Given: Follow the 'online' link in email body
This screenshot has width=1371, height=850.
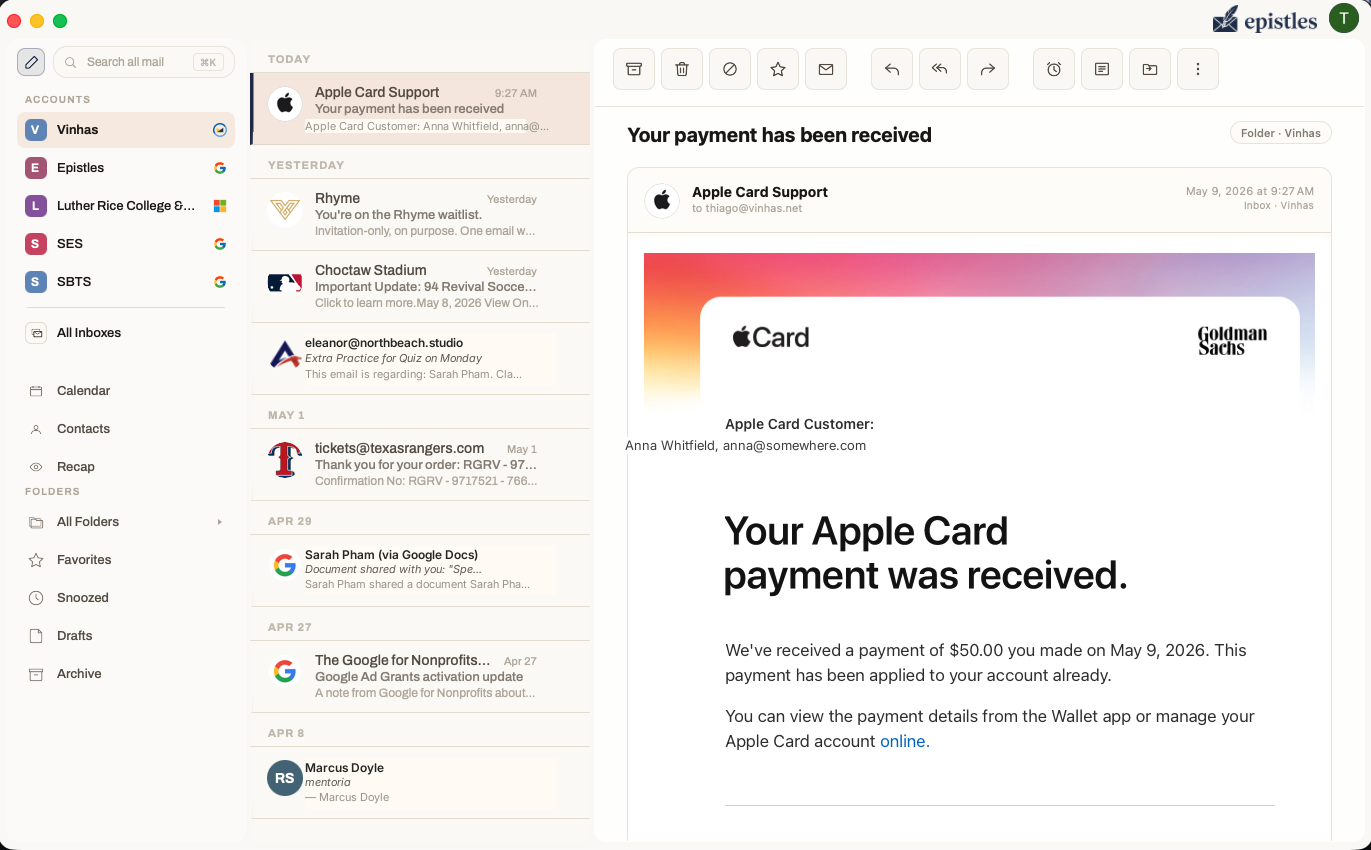Looking at the screenshot, I should point(905,741).
